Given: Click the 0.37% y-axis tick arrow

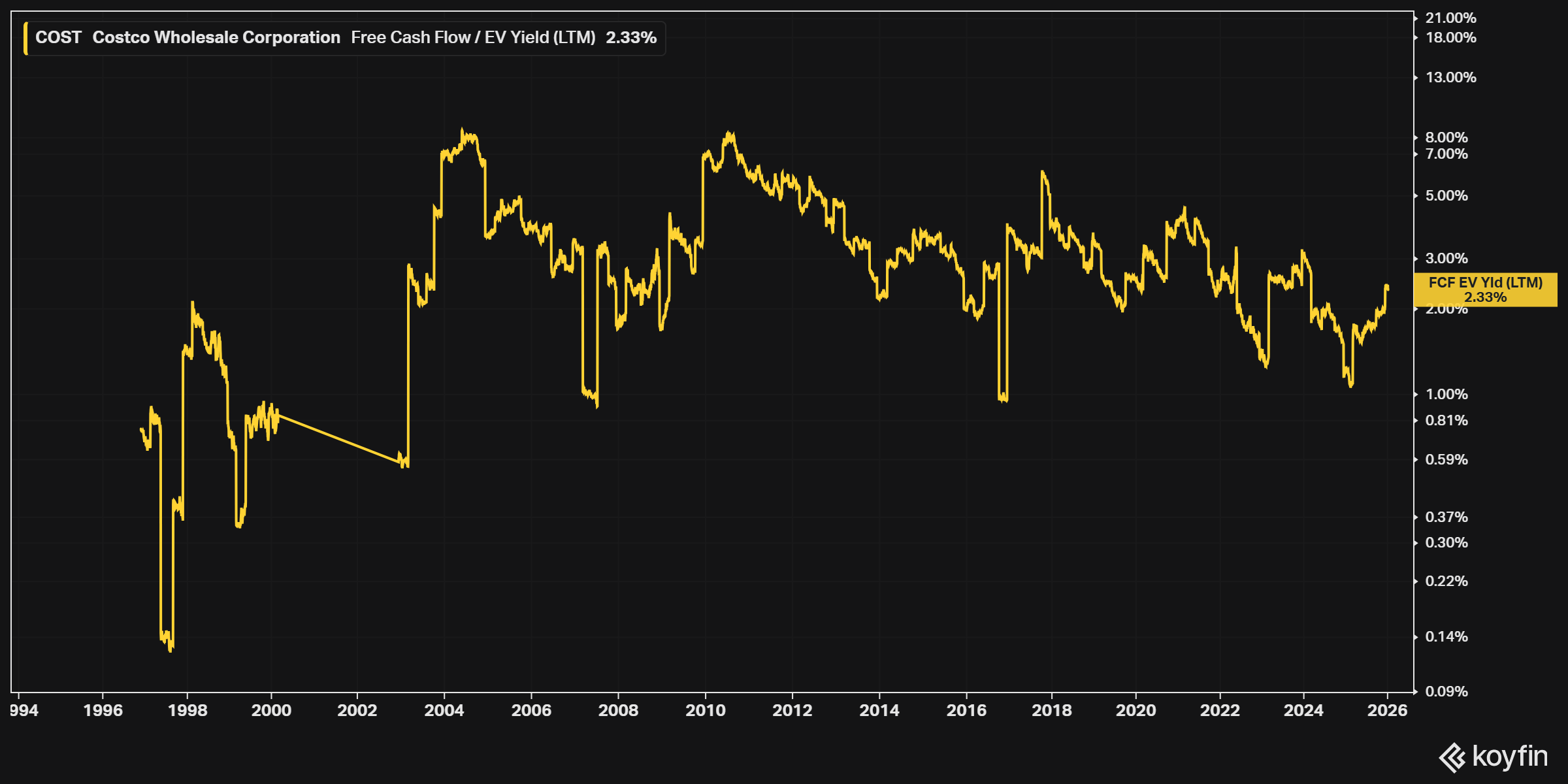Looking at the screenshot, I should pyautogui.click(x=1416, y=517).
